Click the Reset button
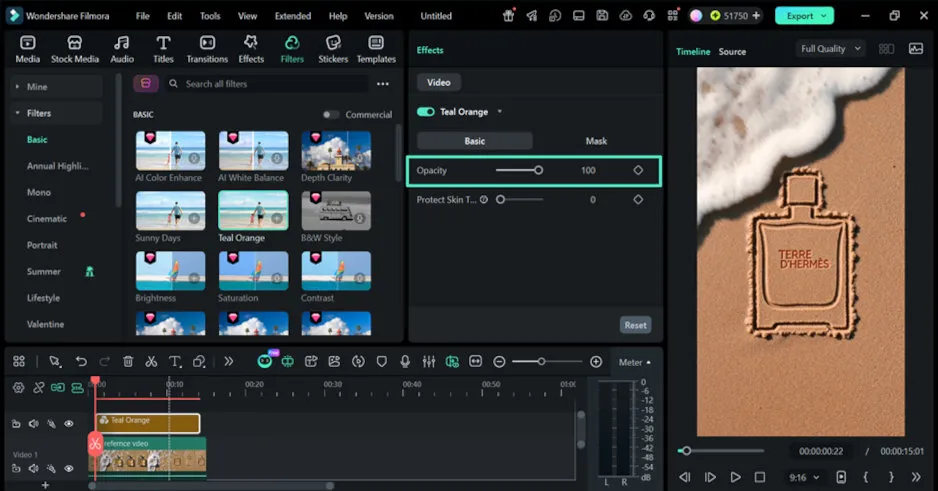Image resolution: width=938 pixels, height=491 pixels. tap(635, 325)
